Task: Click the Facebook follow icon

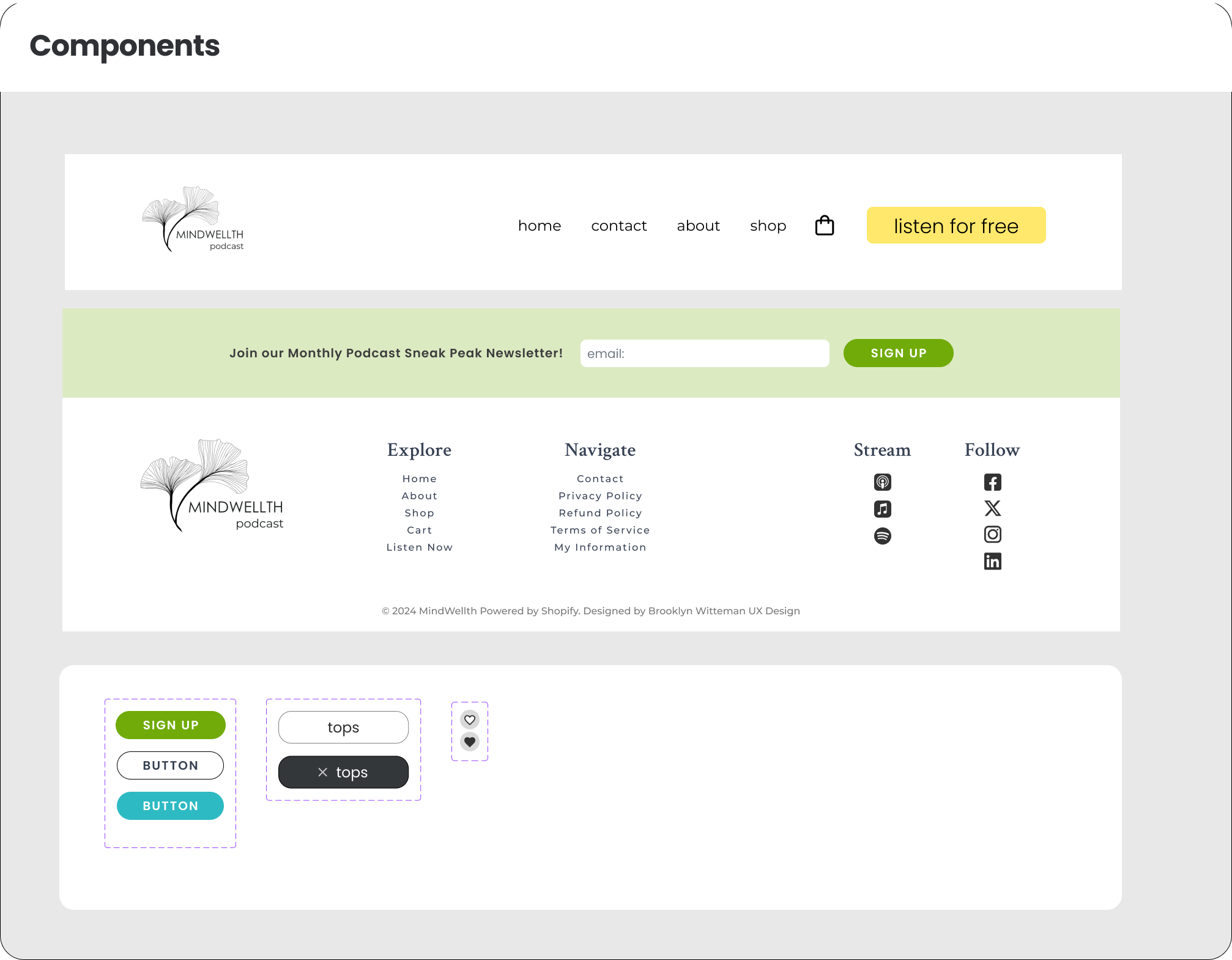Action: coord(992,482)
